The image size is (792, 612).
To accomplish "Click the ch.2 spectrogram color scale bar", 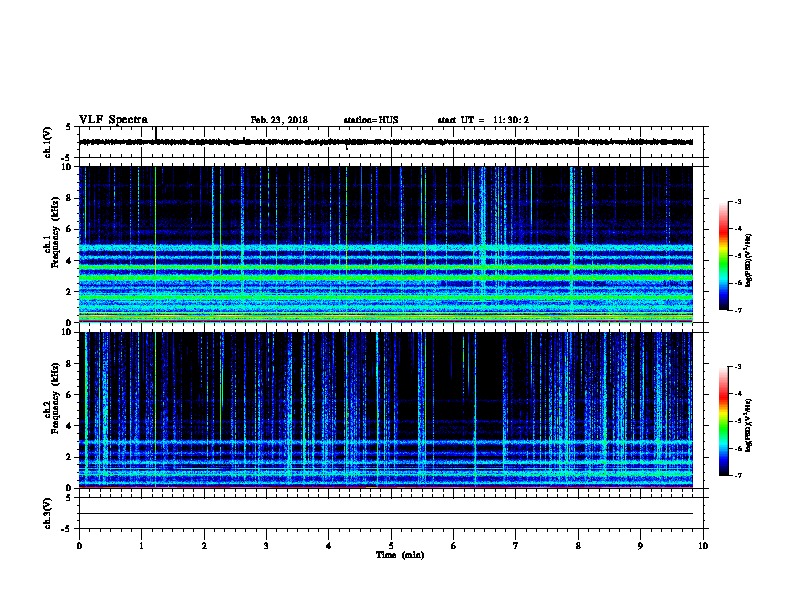I will (723, 421).
